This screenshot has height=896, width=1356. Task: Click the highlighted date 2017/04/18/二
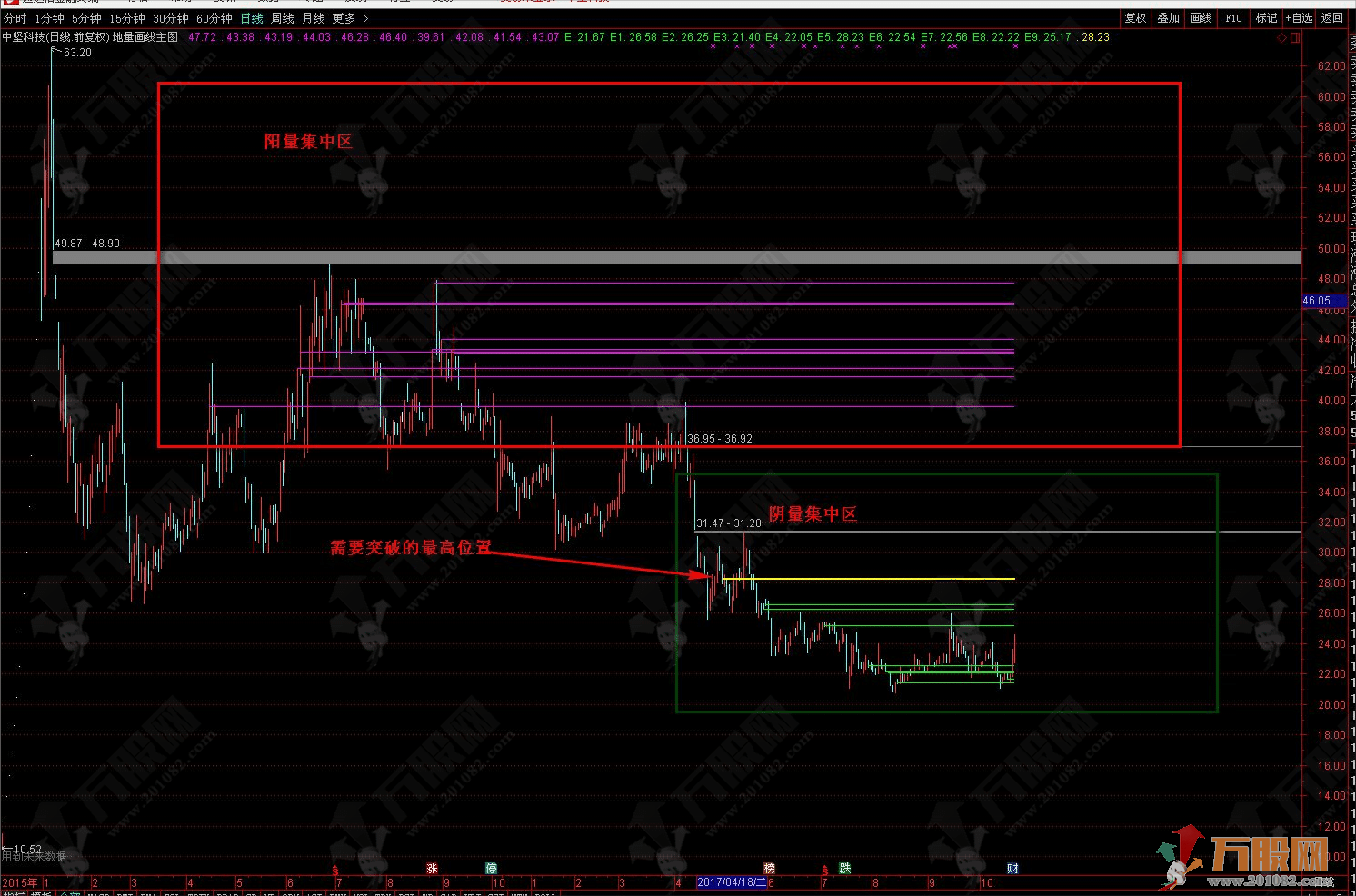coord(733,882)
